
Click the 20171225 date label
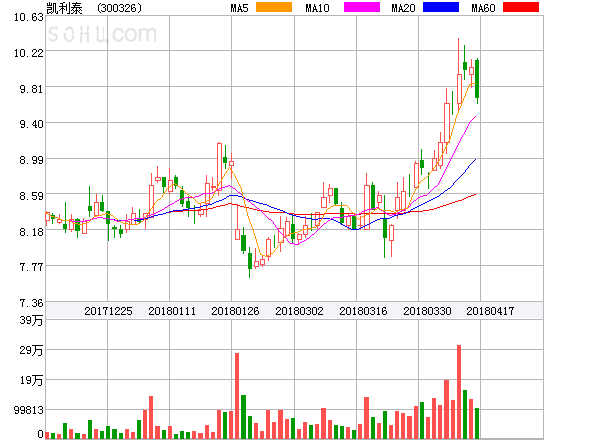108,311
